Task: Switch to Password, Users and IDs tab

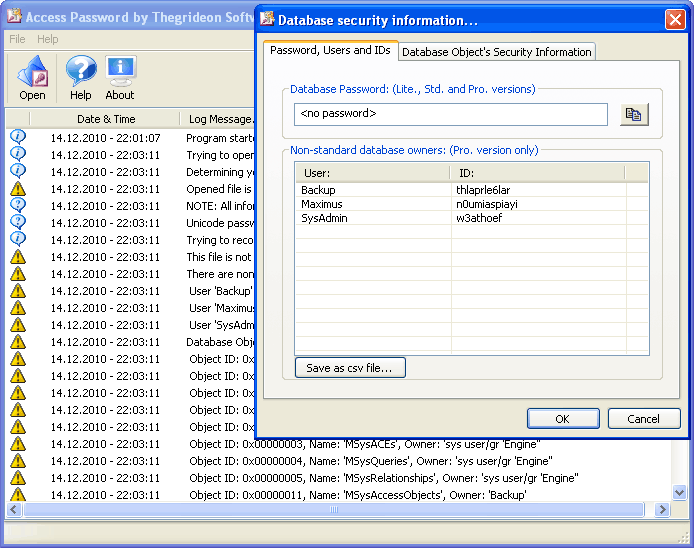Action: (330, 50)
